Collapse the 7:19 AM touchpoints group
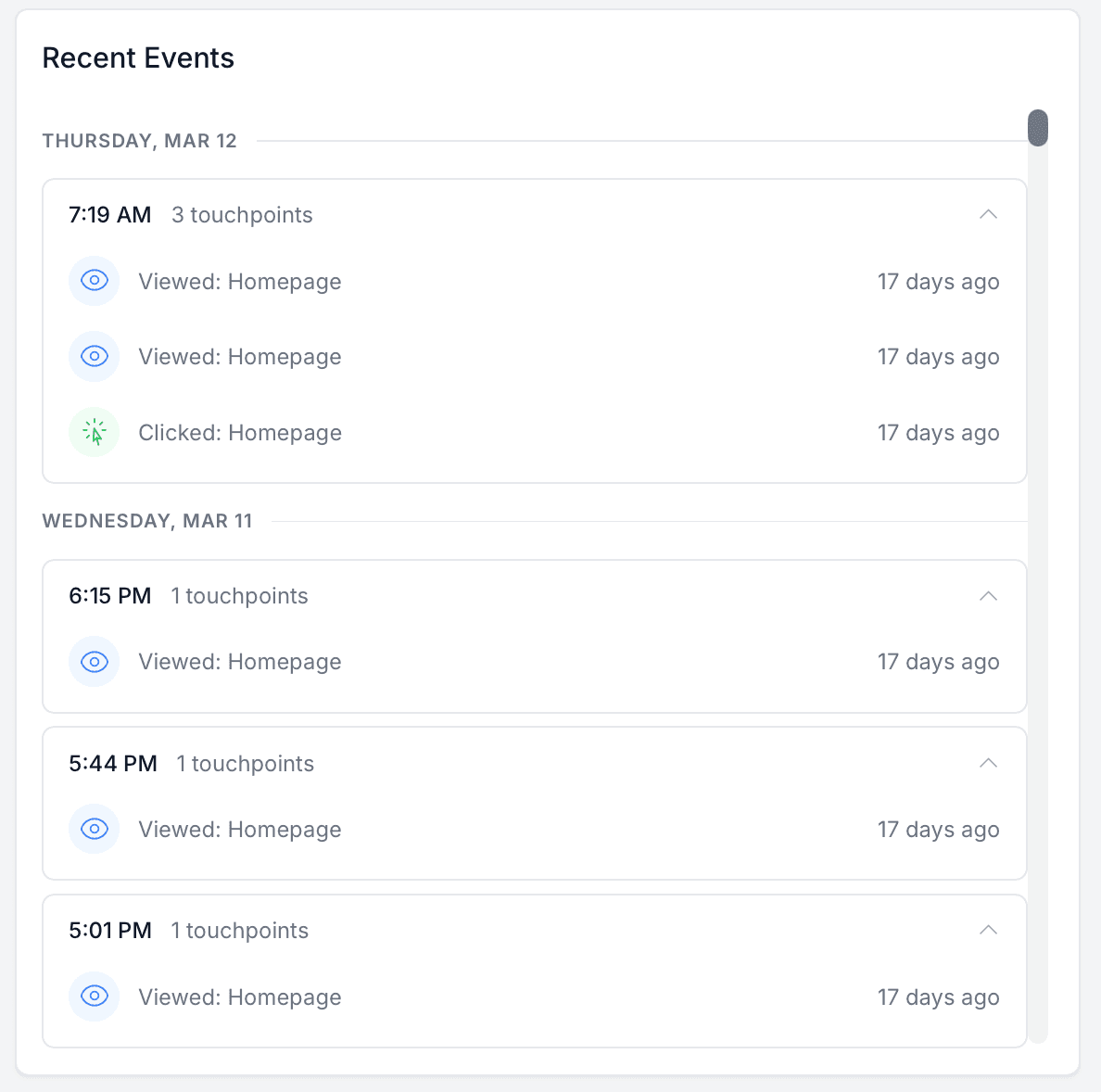 point(988,214)
